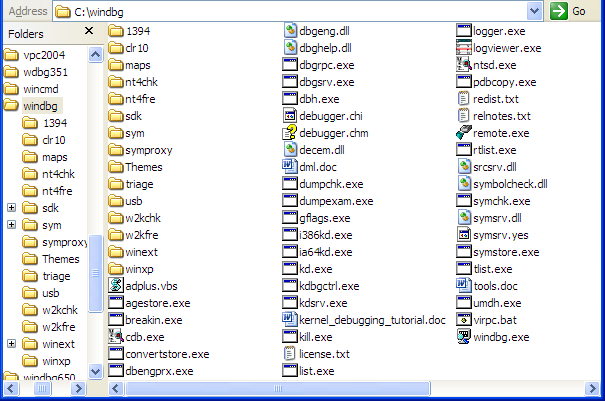Screen dimensions: 605x401
Task: Click the Folders pane vertical scrollbar
Action: click(95, 270)
